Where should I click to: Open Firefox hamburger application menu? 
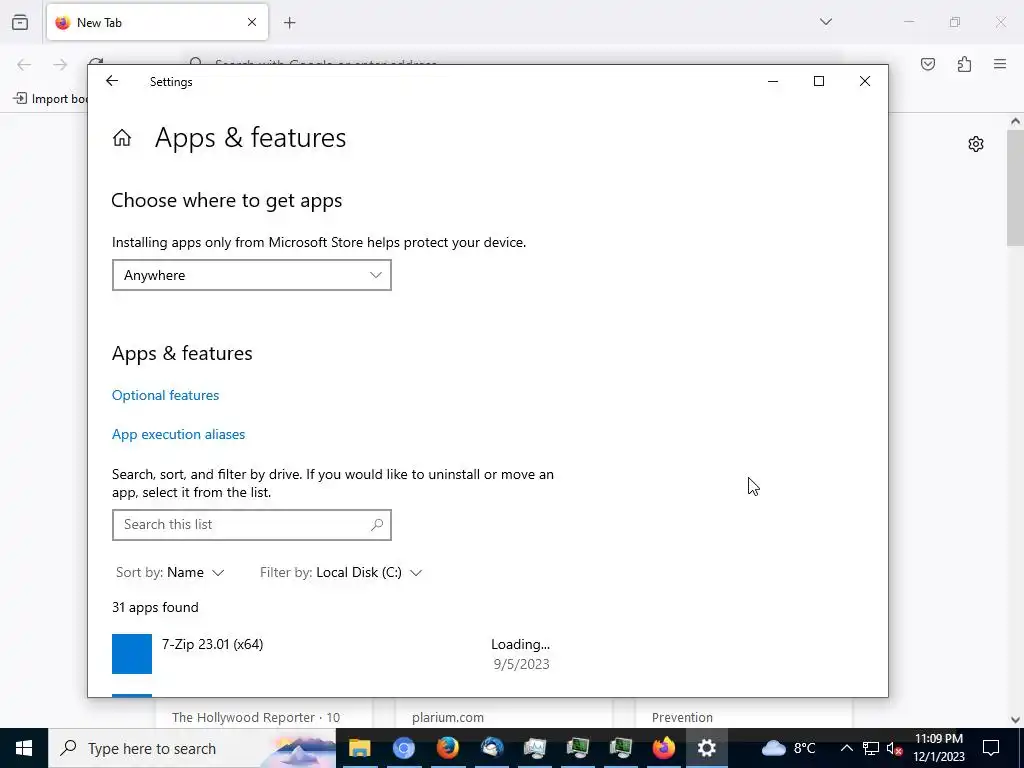tap(1000, 64)
